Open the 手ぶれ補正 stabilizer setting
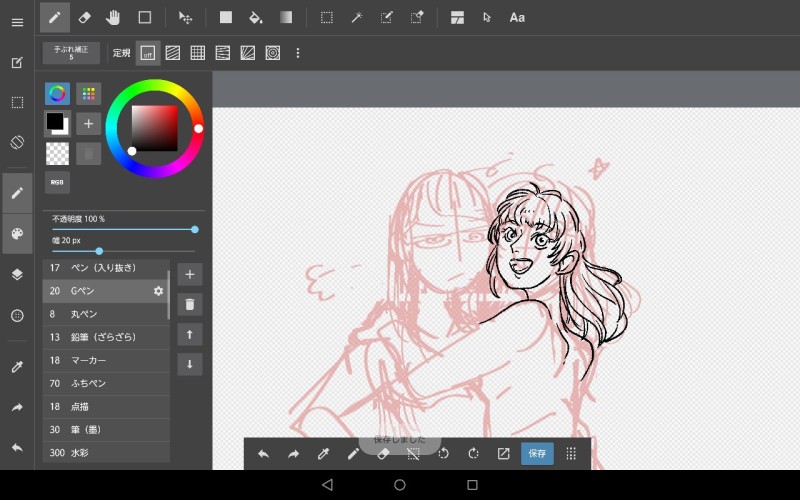The height and width of the screenshot is (500, 800). 71,53
